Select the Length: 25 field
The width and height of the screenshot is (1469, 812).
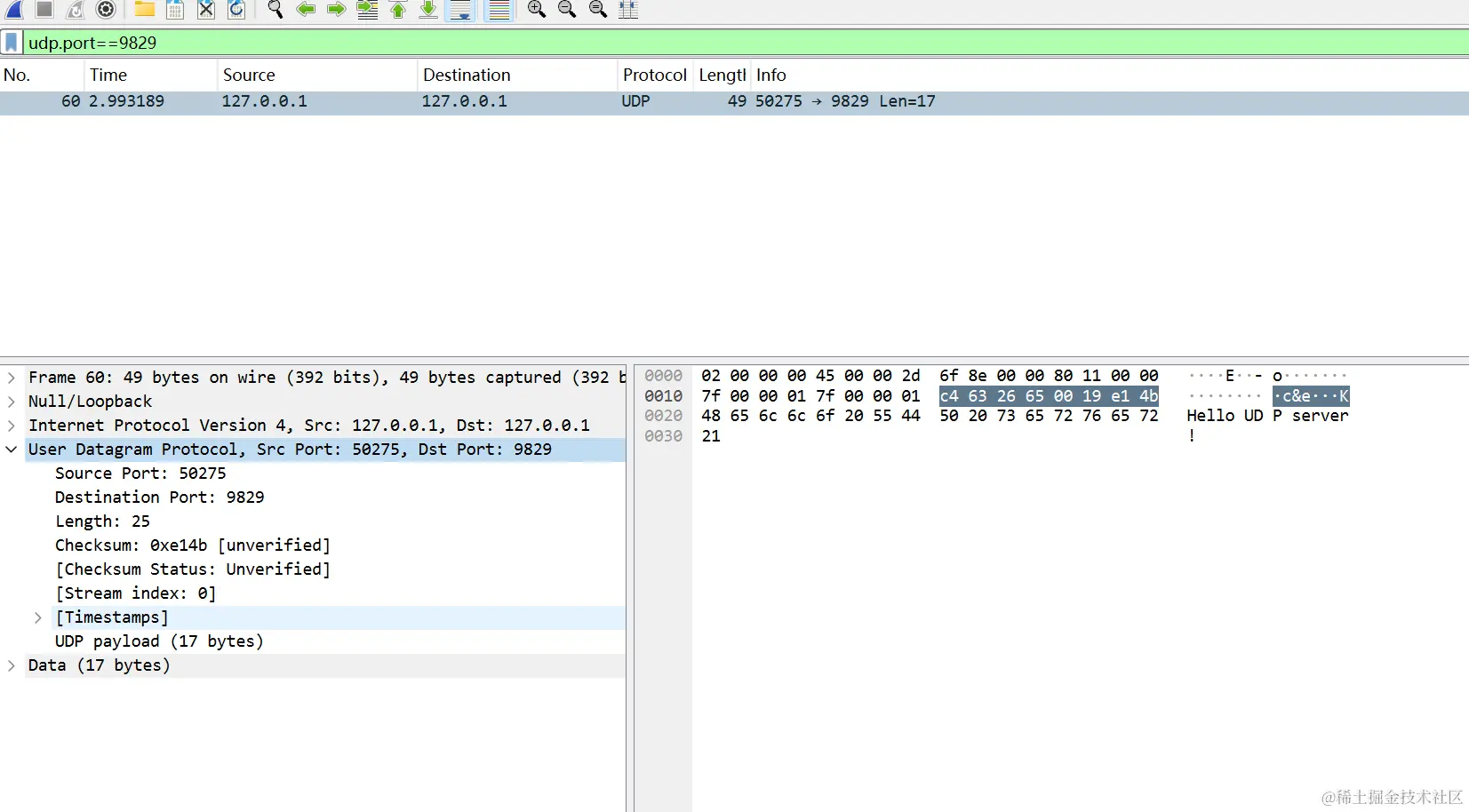tap(102, 521)
